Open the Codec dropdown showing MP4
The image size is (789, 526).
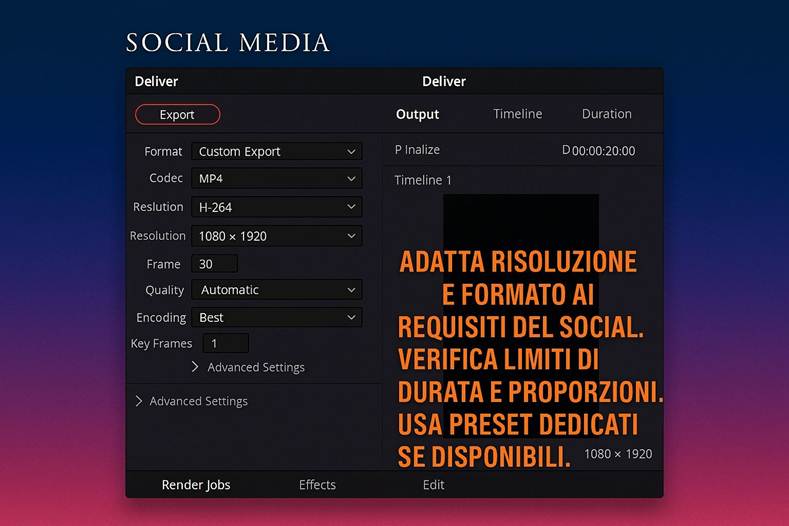(x=276, y=178)
